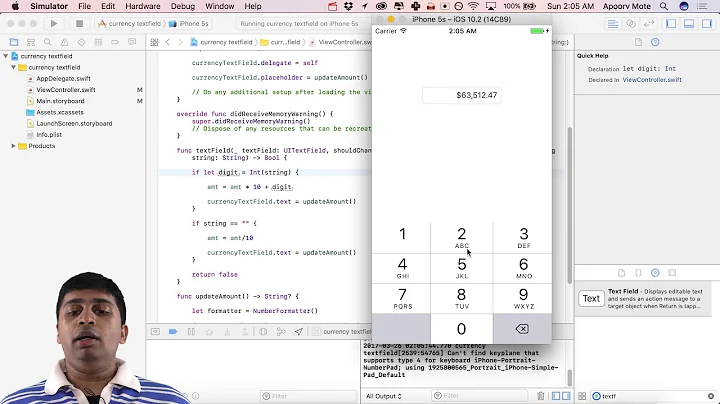
Task: Open the Issue navigator warning icon
Action: pyautogui.click(x=64, y=42)
